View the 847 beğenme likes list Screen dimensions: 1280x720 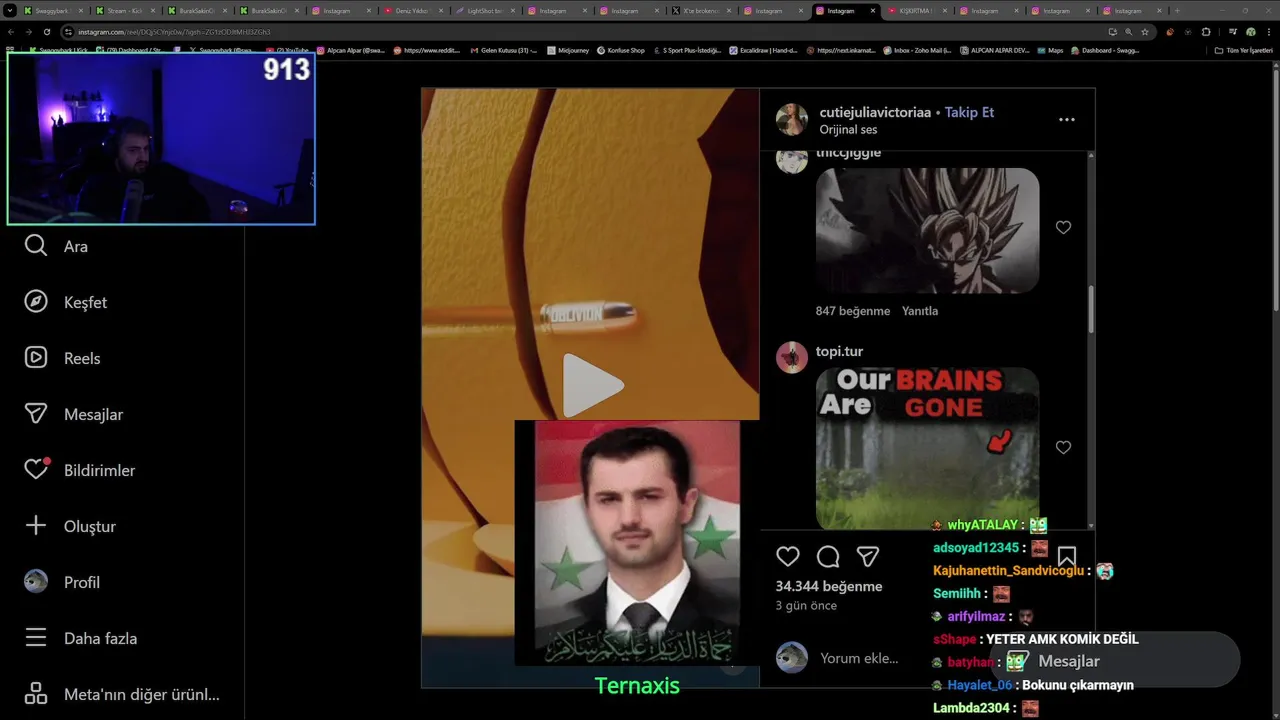click(852, 311)
